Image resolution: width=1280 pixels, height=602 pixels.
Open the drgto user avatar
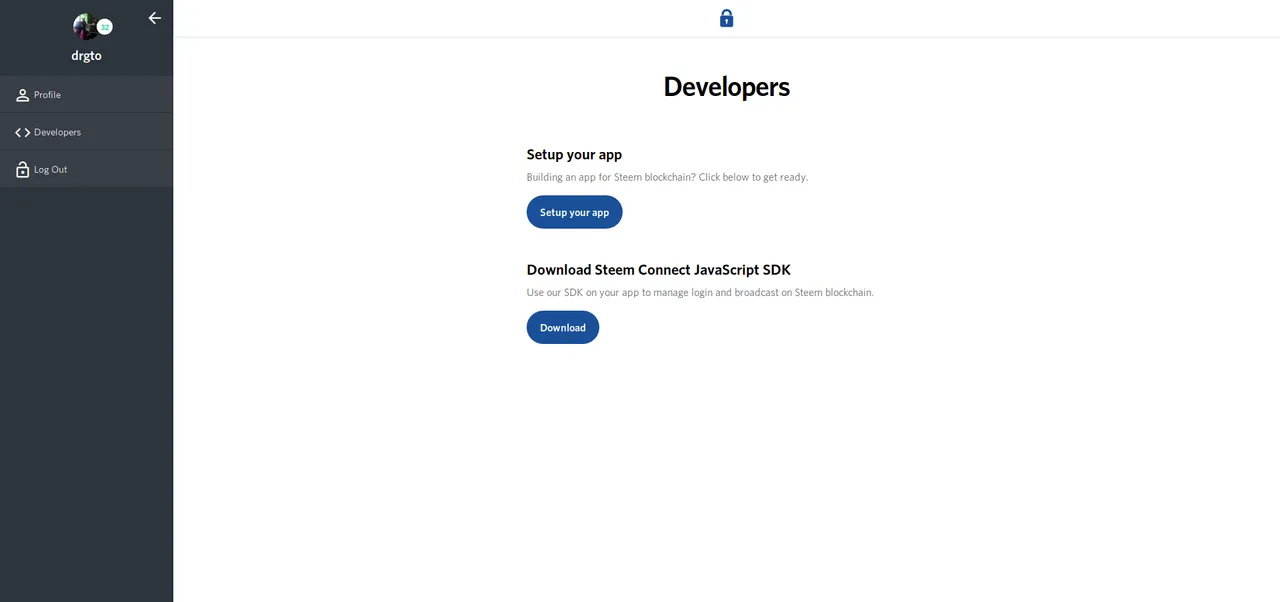click(86, 27)
